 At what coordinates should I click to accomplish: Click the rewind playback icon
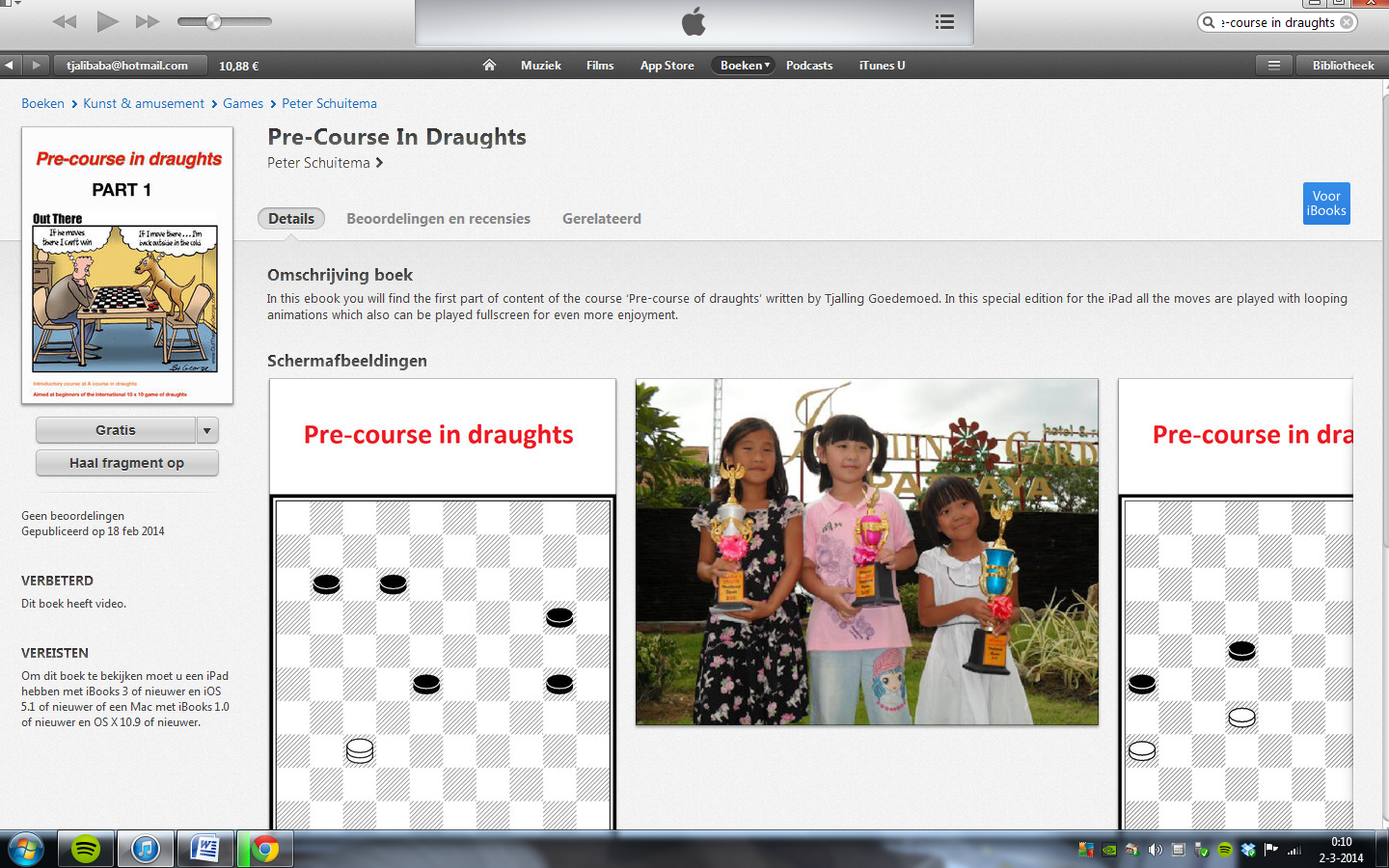(64, 21)
